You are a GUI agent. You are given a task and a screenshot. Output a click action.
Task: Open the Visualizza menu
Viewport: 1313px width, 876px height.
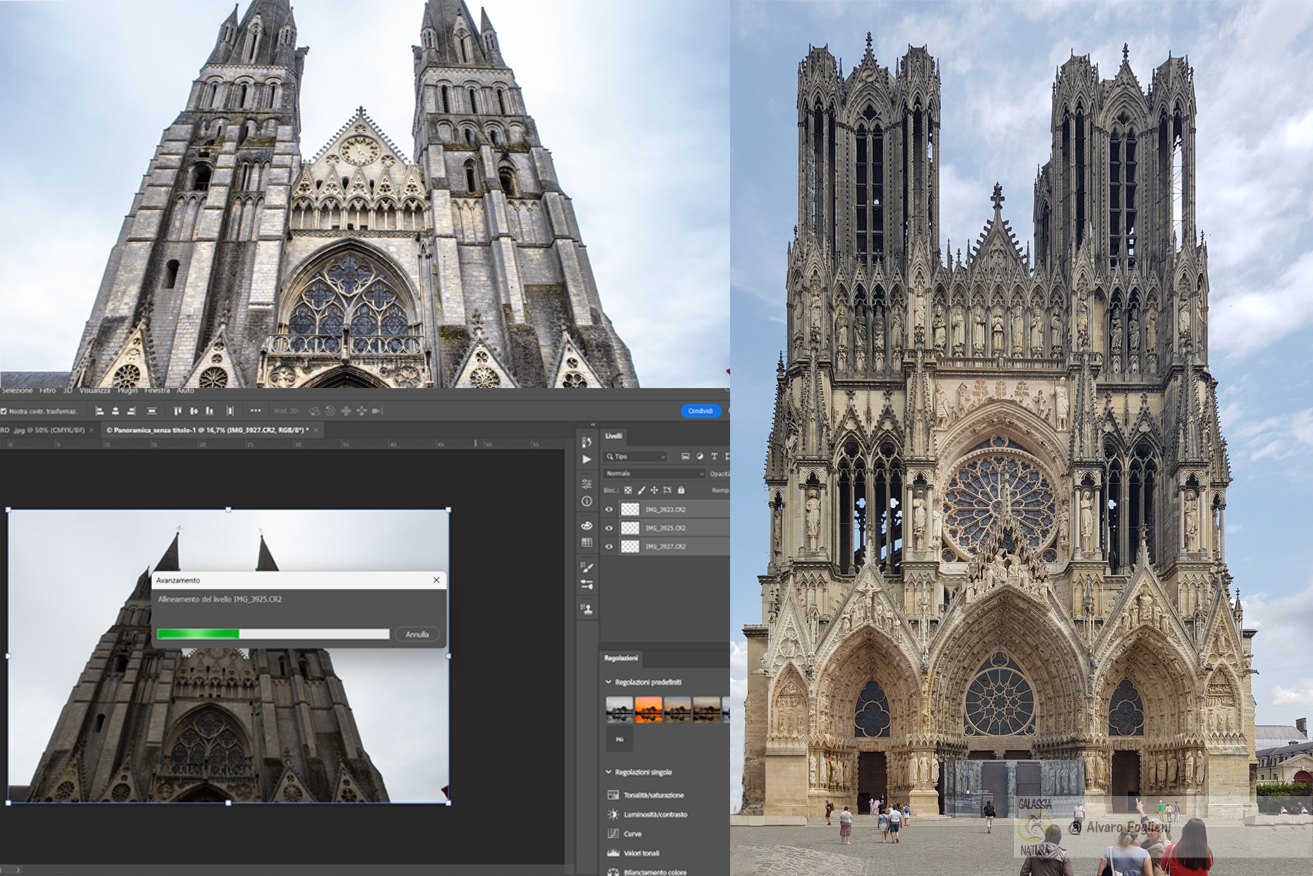click(95, 390)
